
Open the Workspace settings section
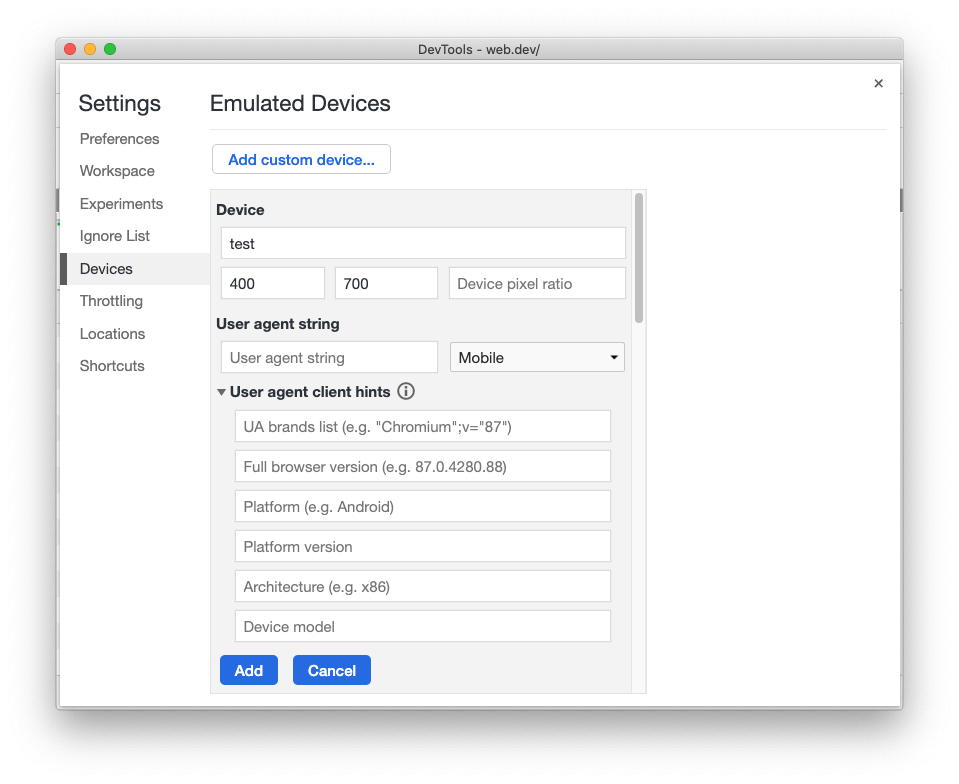click(x=116, y=171)
